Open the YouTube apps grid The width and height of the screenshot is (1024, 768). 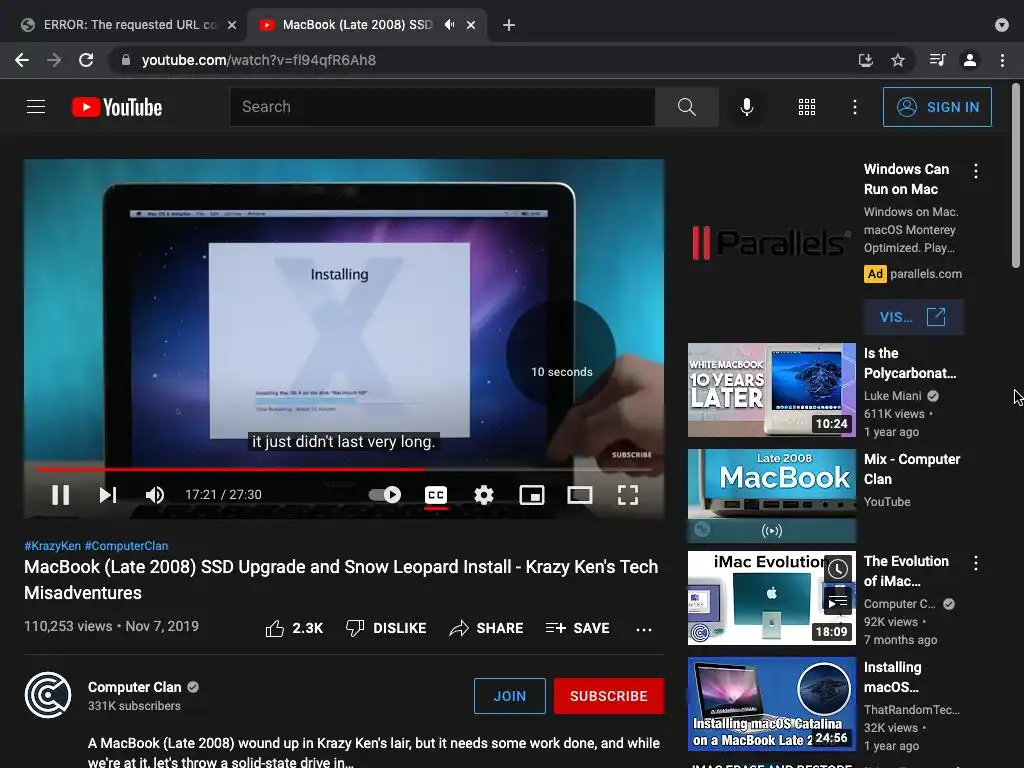(807, 107)
